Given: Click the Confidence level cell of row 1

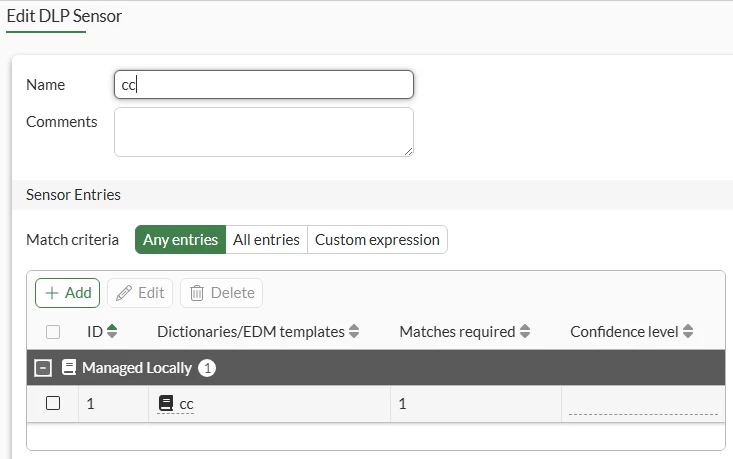Looking at the screenshot, I should 643,404.
